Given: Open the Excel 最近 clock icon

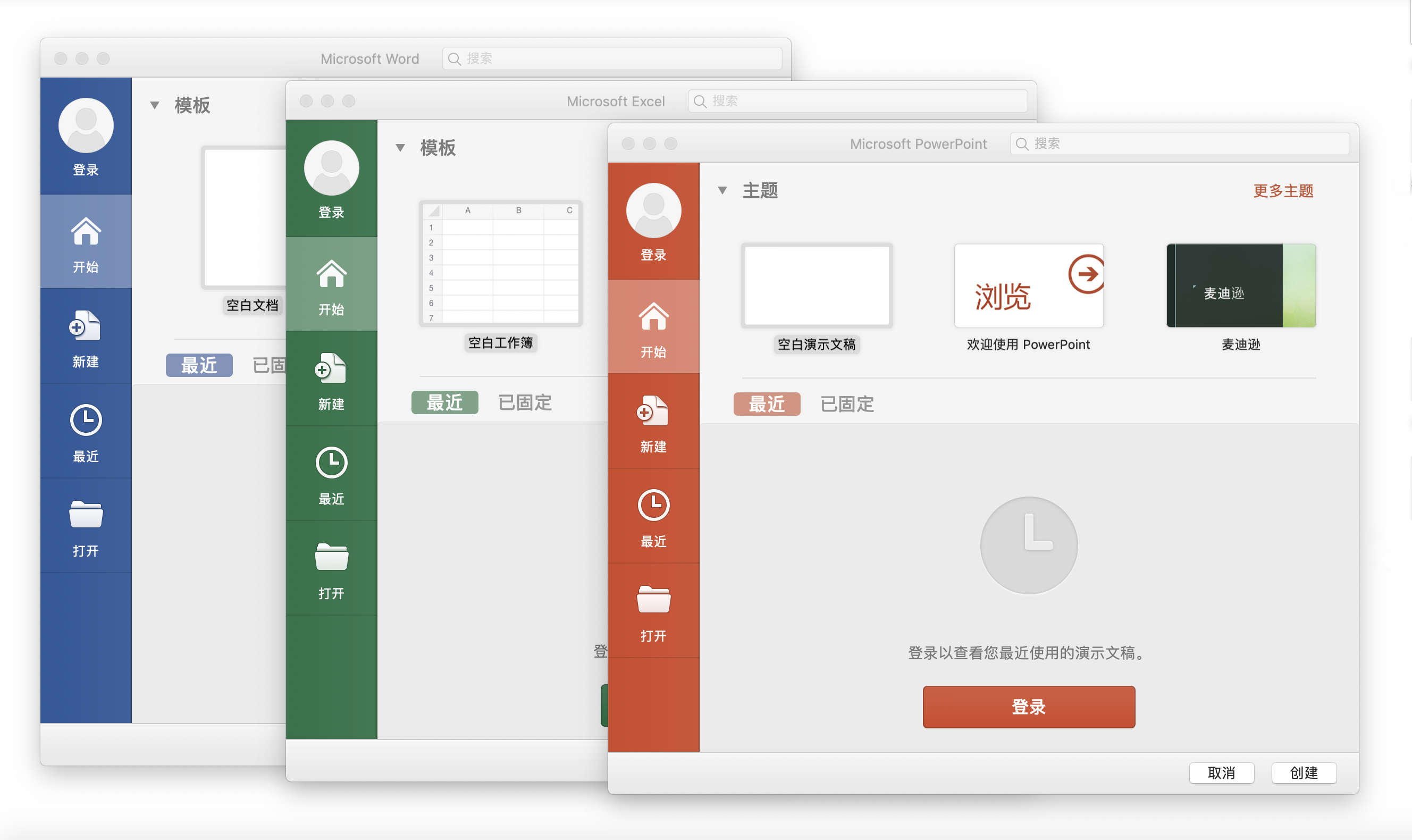Looking at the screenshot, I should (x=332, y=463).
